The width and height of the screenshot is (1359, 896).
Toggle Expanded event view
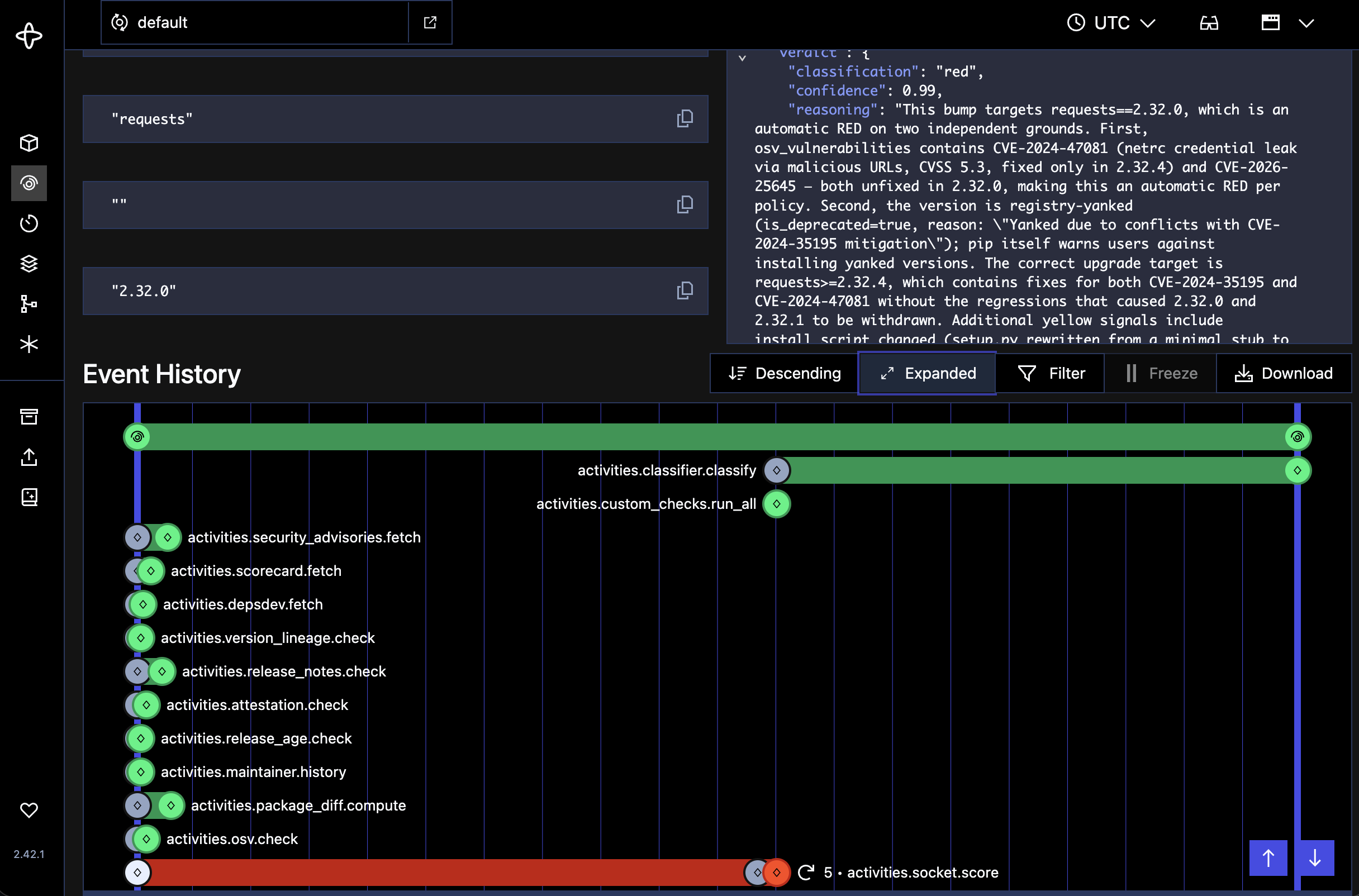[x=927, y=373]
